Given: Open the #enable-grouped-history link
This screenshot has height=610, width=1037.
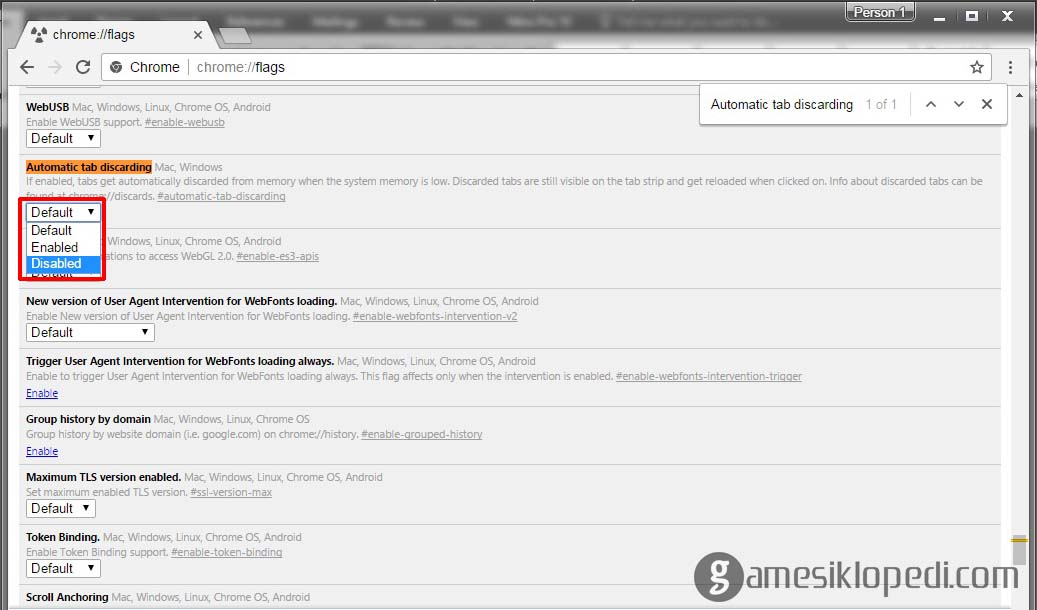Looking at the screenshot, I should pos(422,435).
